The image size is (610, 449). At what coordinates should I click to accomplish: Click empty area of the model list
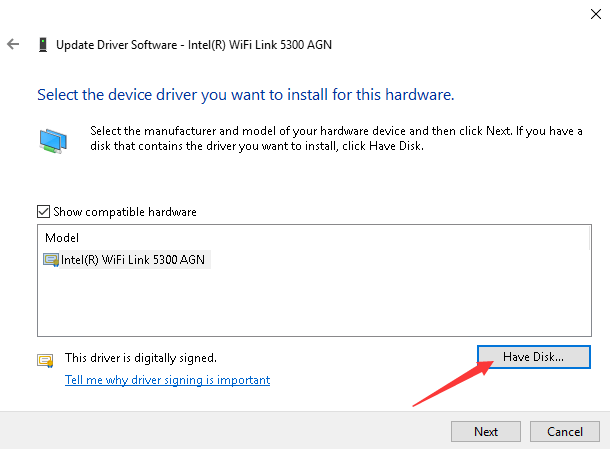coord(314,302)
